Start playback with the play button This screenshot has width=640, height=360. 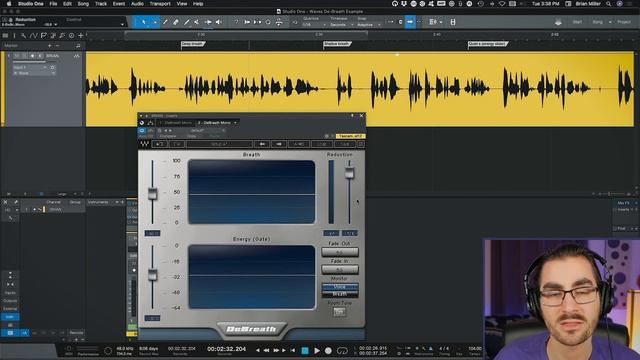point(317,351)
